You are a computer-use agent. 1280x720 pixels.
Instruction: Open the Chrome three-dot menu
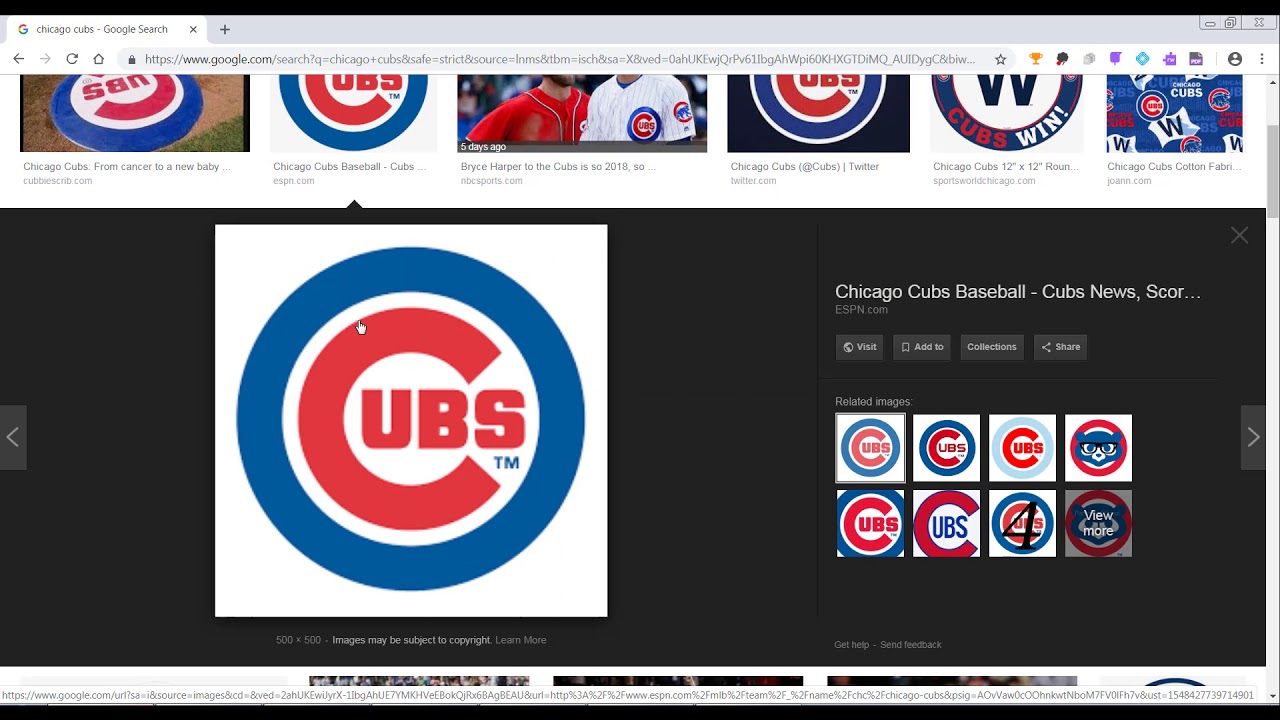point(1262,59)
